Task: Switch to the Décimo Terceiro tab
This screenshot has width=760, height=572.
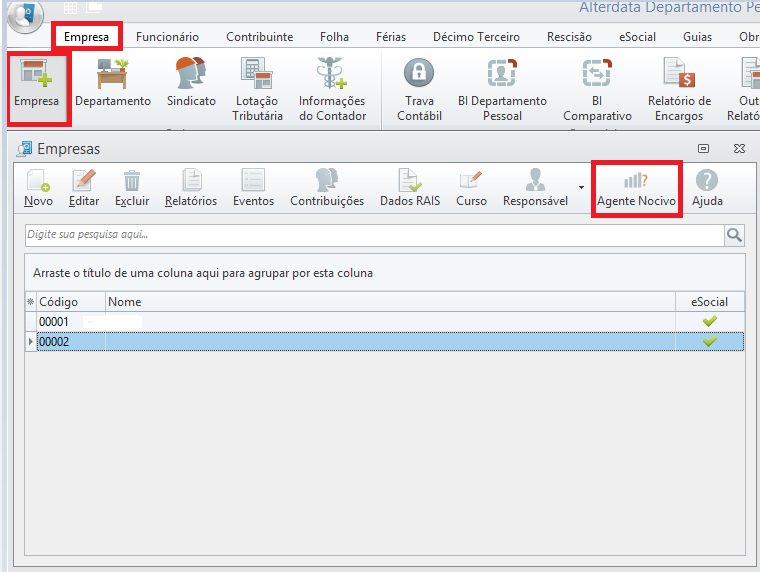Action: (x=476, y=36)
